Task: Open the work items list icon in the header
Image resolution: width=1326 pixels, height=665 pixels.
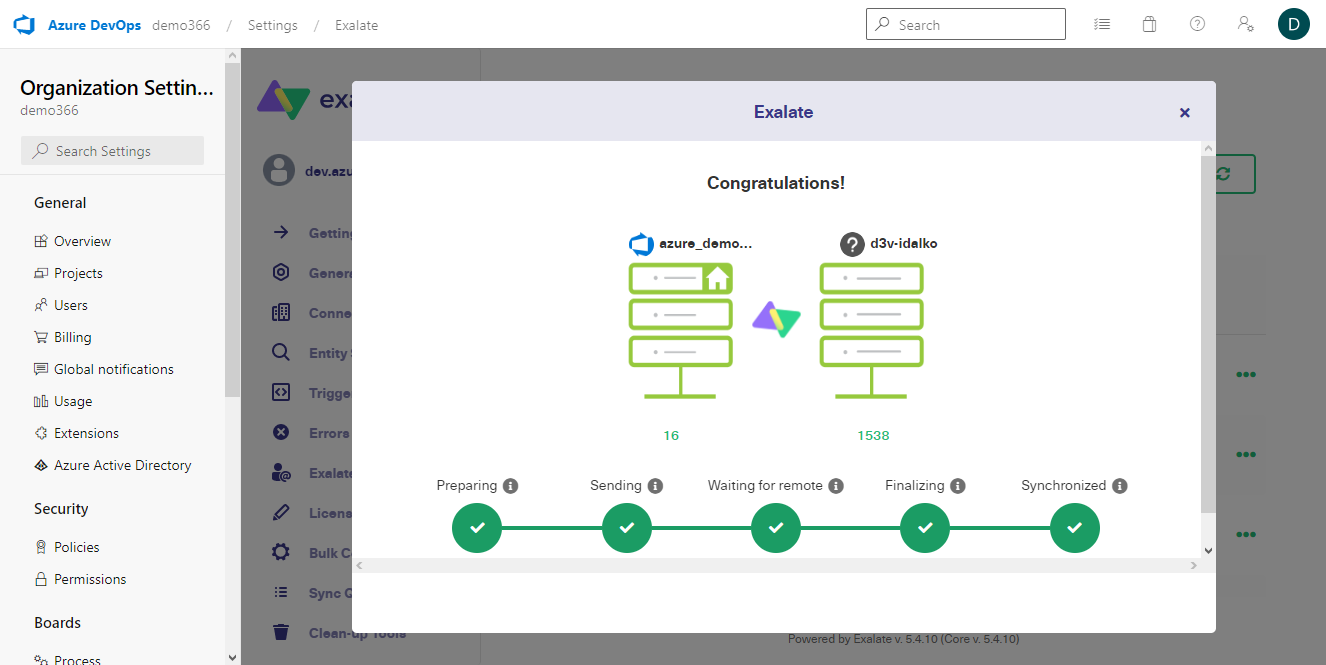Action: coord(1102,24)
